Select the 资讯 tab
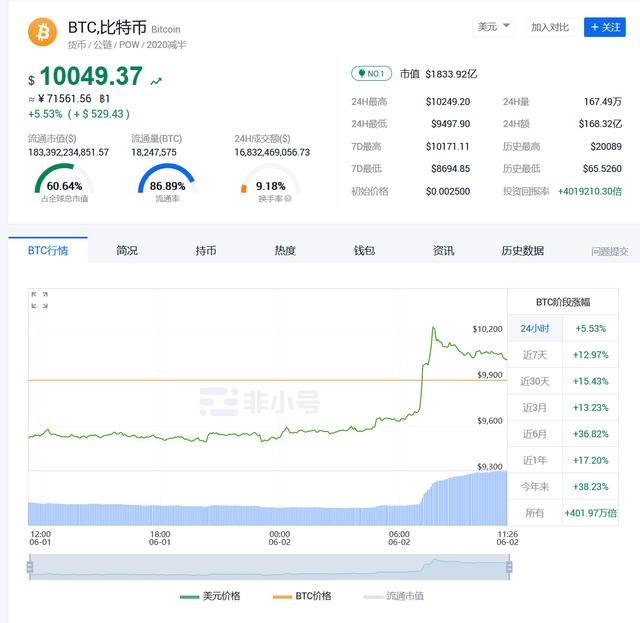The height and width of the screenshot is (623, 640). (x=443, y=250)
